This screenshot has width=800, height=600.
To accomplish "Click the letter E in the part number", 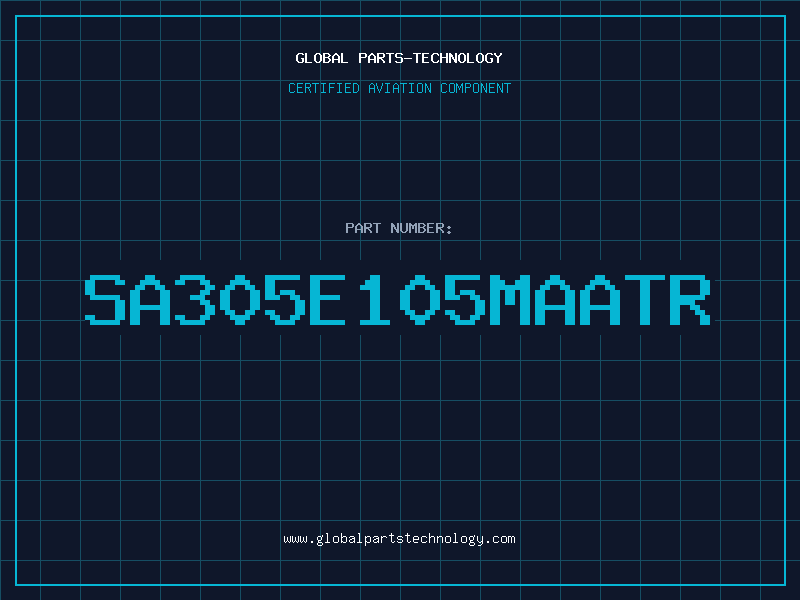I will (x=330, y=299).
